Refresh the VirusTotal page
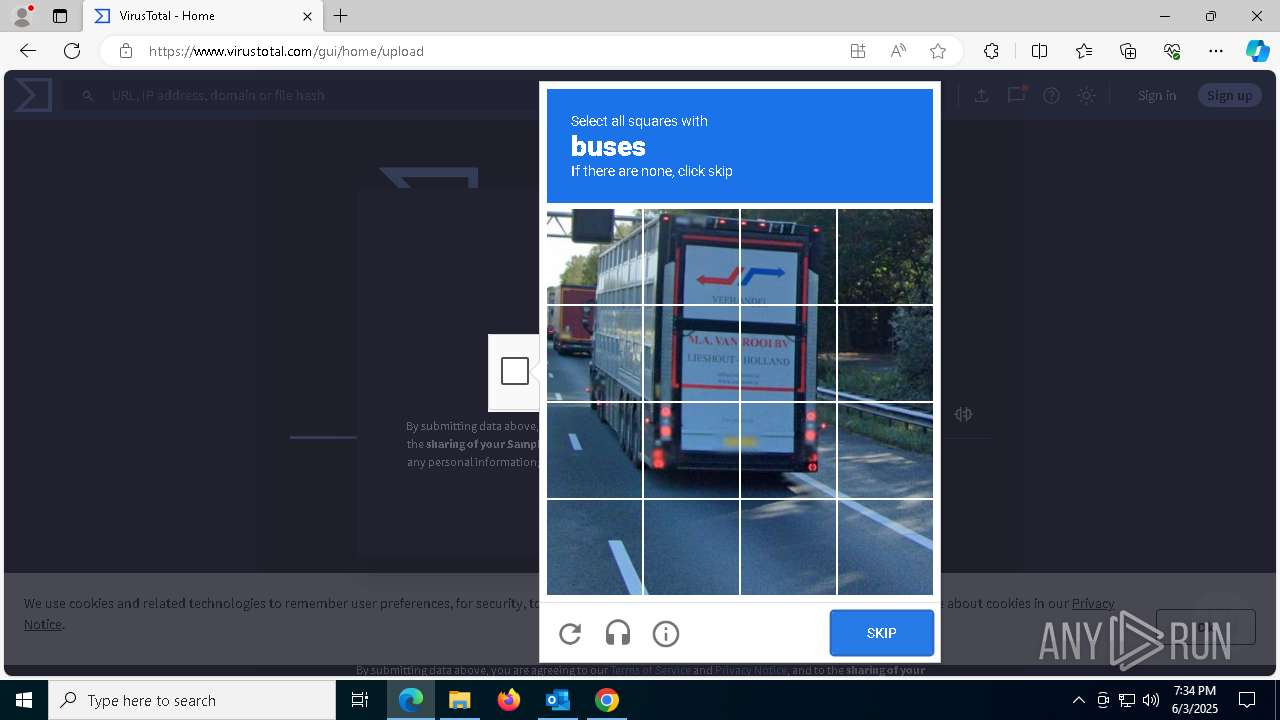Viewport: 1280px width, 720px height. 72,51
